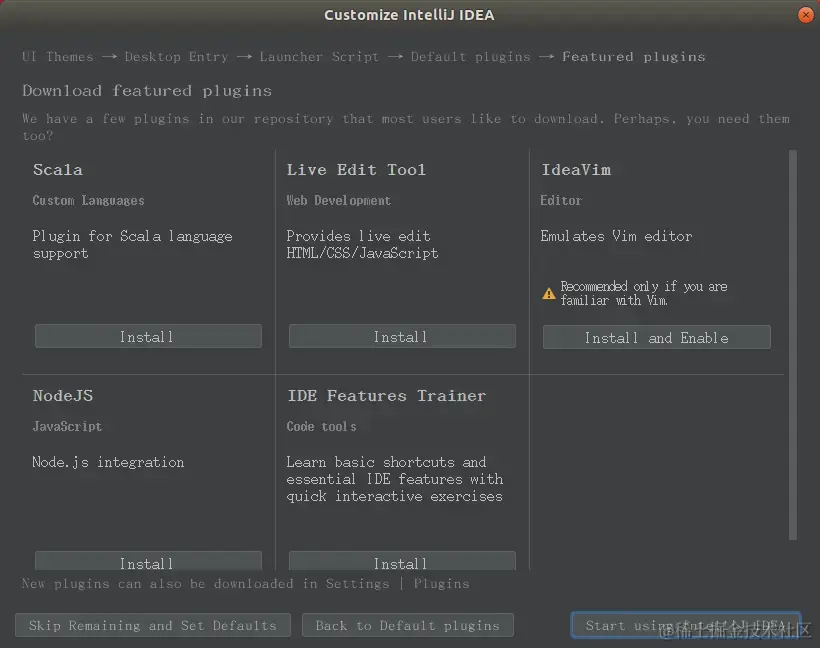The image size is (820, 648).
Task: Click Install and Enable for IdeaVim
Action: tap(656, 337)
